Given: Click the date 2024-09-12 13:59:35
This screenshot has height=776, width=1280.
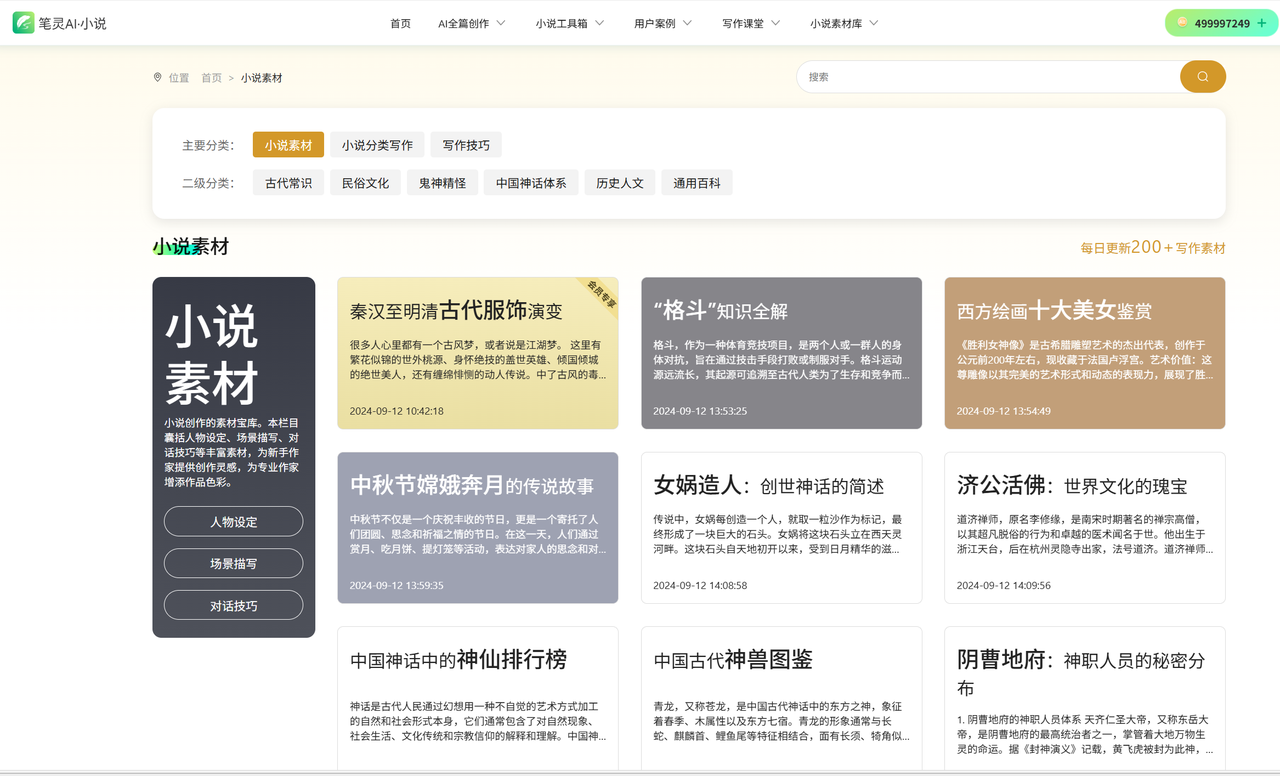Looking at the screenshot, I should point(397,586).
